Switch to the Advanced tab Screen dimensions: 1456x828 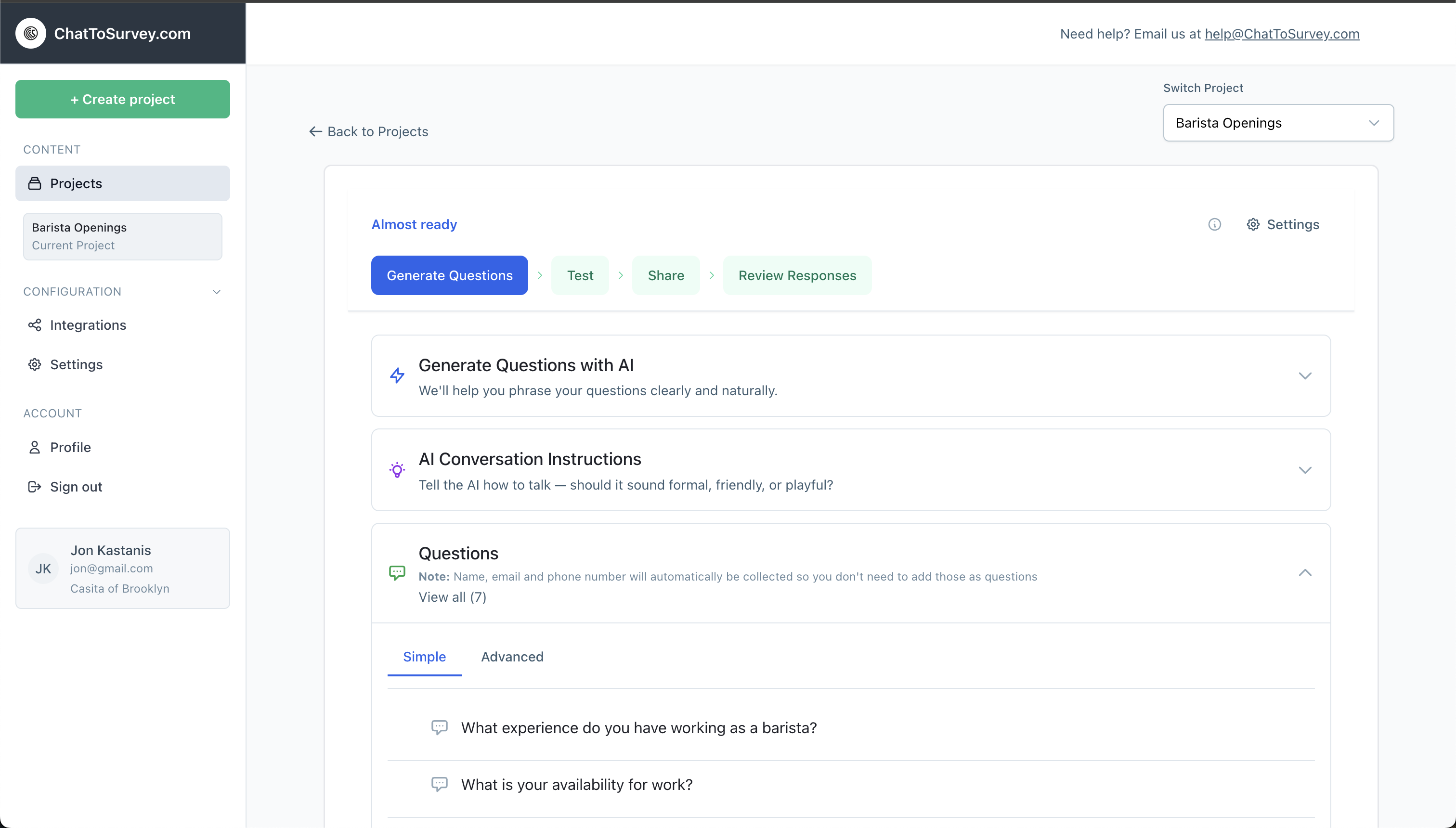(512, 656)
